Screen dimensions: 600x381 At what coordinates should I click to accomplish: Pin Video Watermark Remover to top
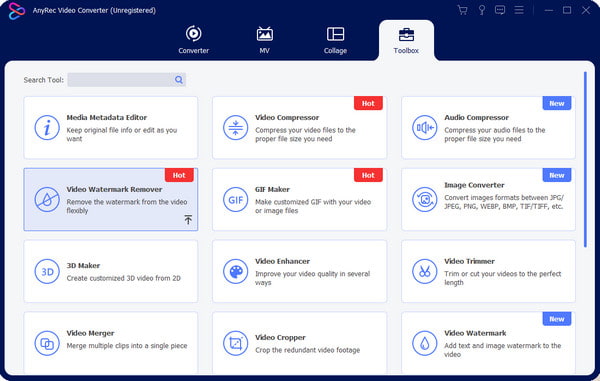point(188,220)
